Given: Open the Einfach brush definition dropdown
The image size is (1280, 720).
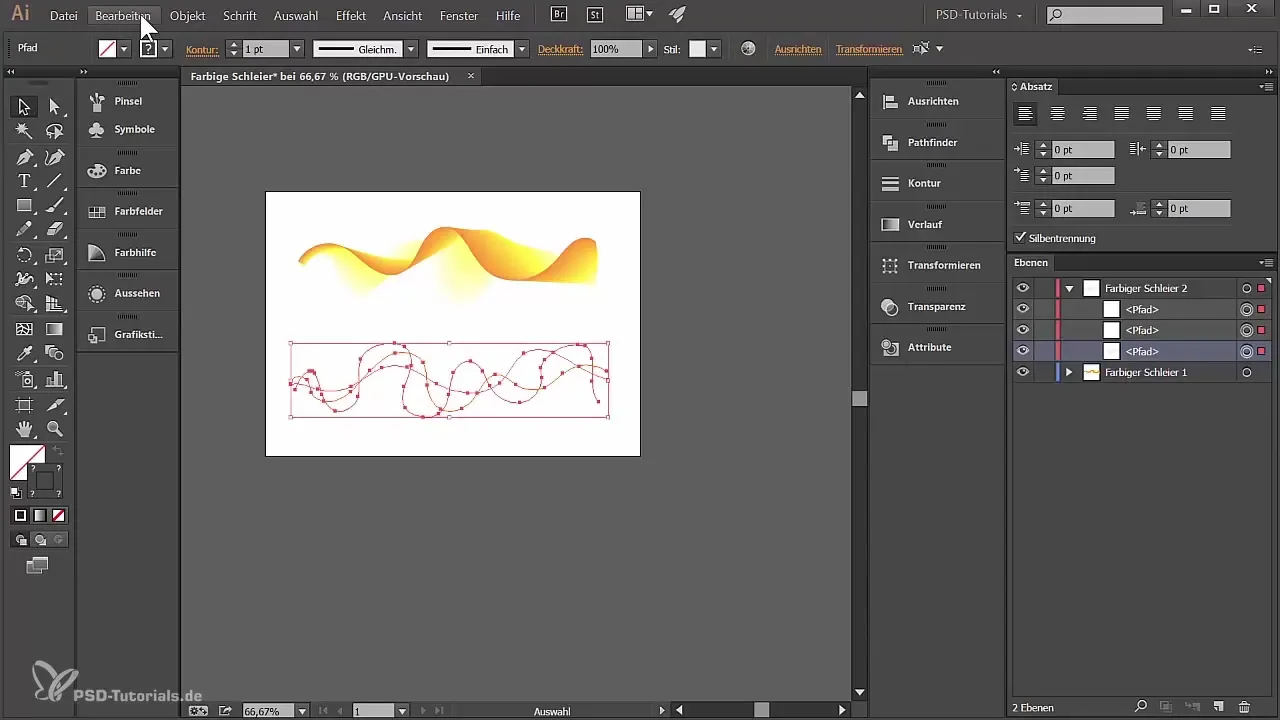Looking at the screenshot, I should (522, 49).
